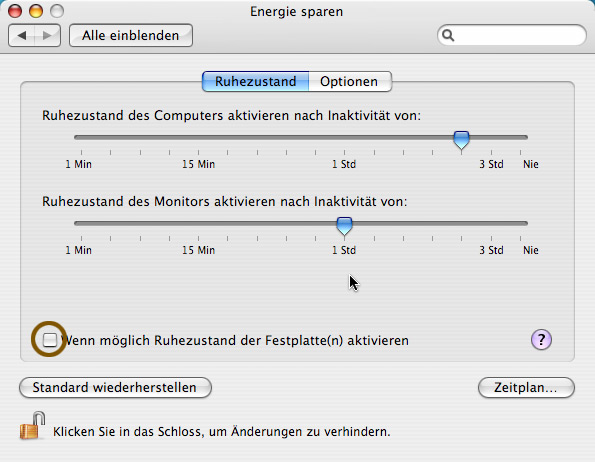
Task: Enable hard disk sleep checkbox
Action: click(x=50, y=340)
